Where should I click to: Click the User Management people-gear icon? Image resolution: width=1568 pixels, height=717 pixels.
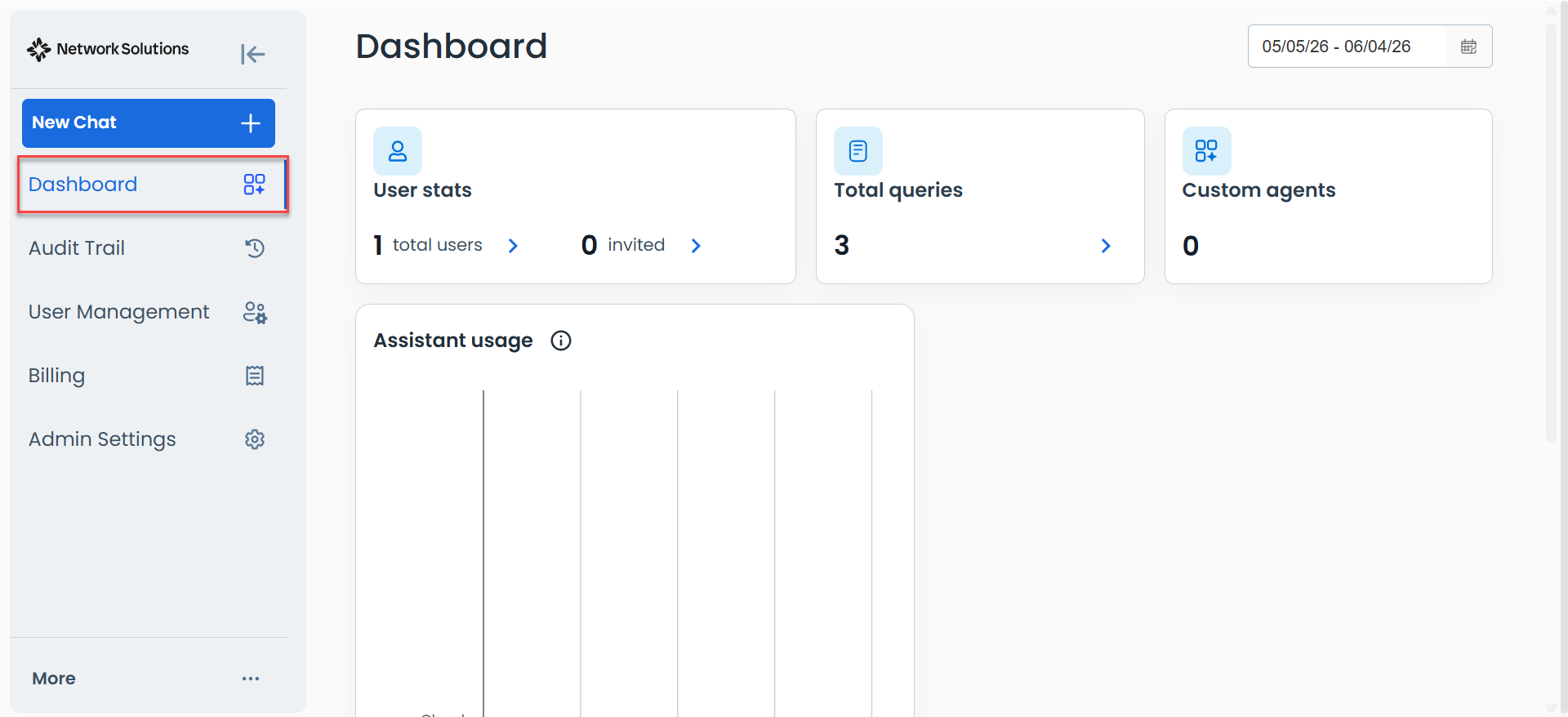(255, 312)
